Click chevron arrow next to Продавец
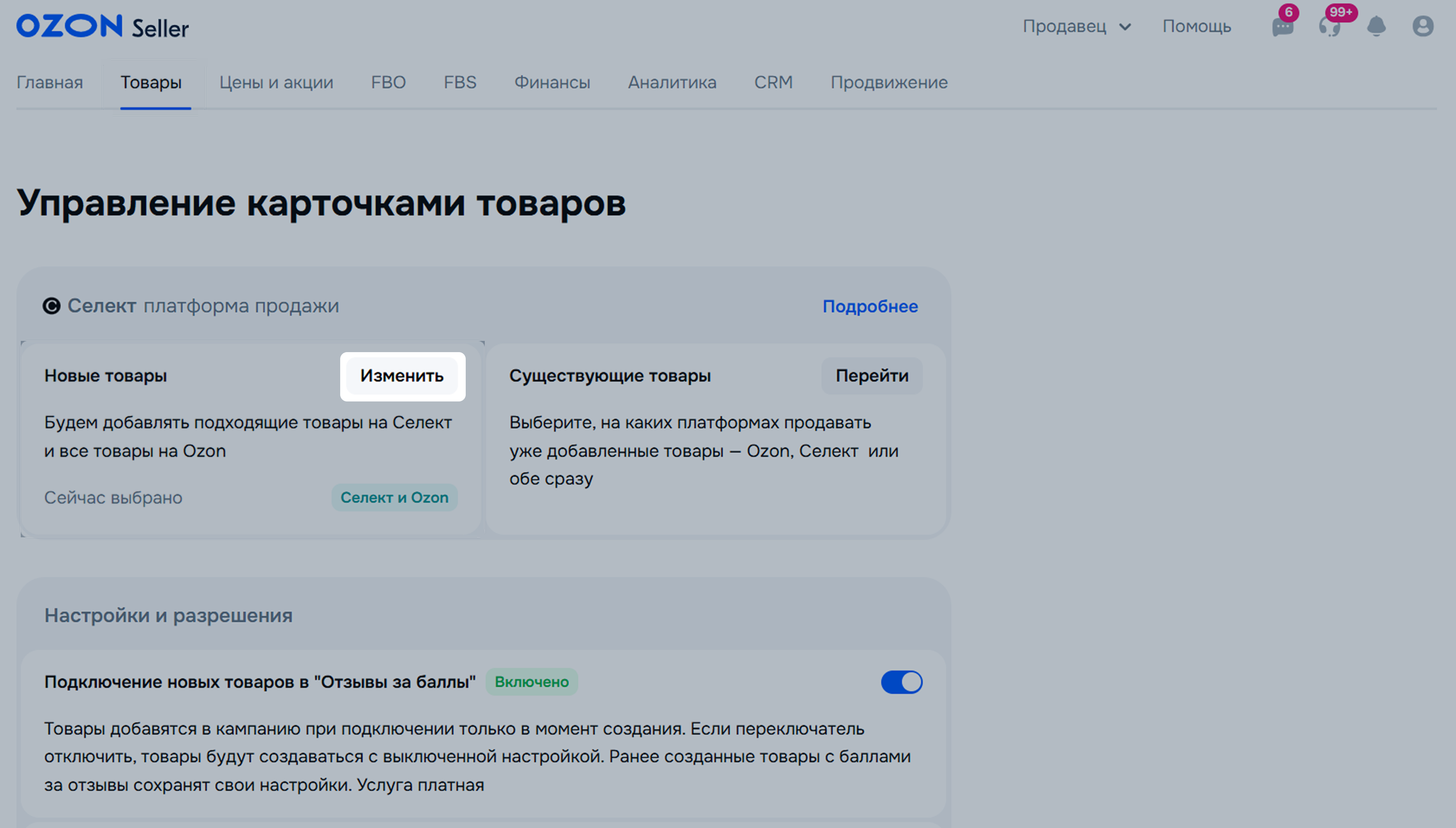The height and width of the screenshot is (828, 1456). [x=1125, y=27]
